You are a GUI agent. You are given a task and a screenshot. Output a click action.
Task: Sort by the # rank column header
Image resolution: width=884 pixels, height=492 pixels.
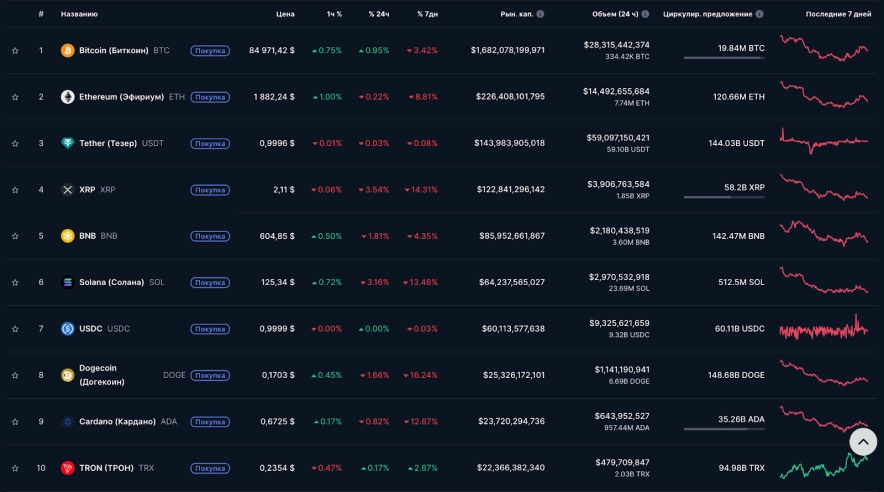pos(41,14)
